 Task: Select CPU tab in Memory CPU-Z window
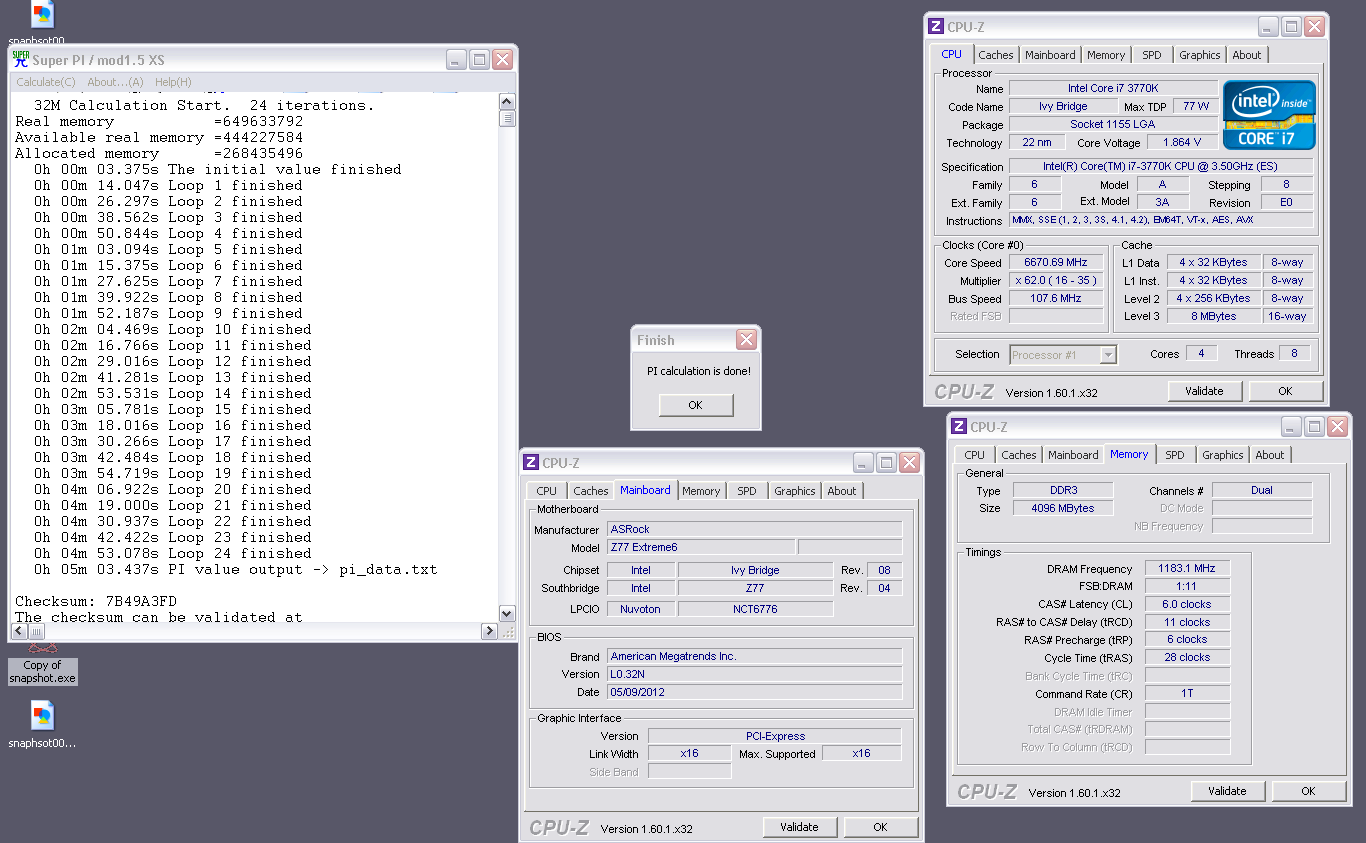click(975, 455)
